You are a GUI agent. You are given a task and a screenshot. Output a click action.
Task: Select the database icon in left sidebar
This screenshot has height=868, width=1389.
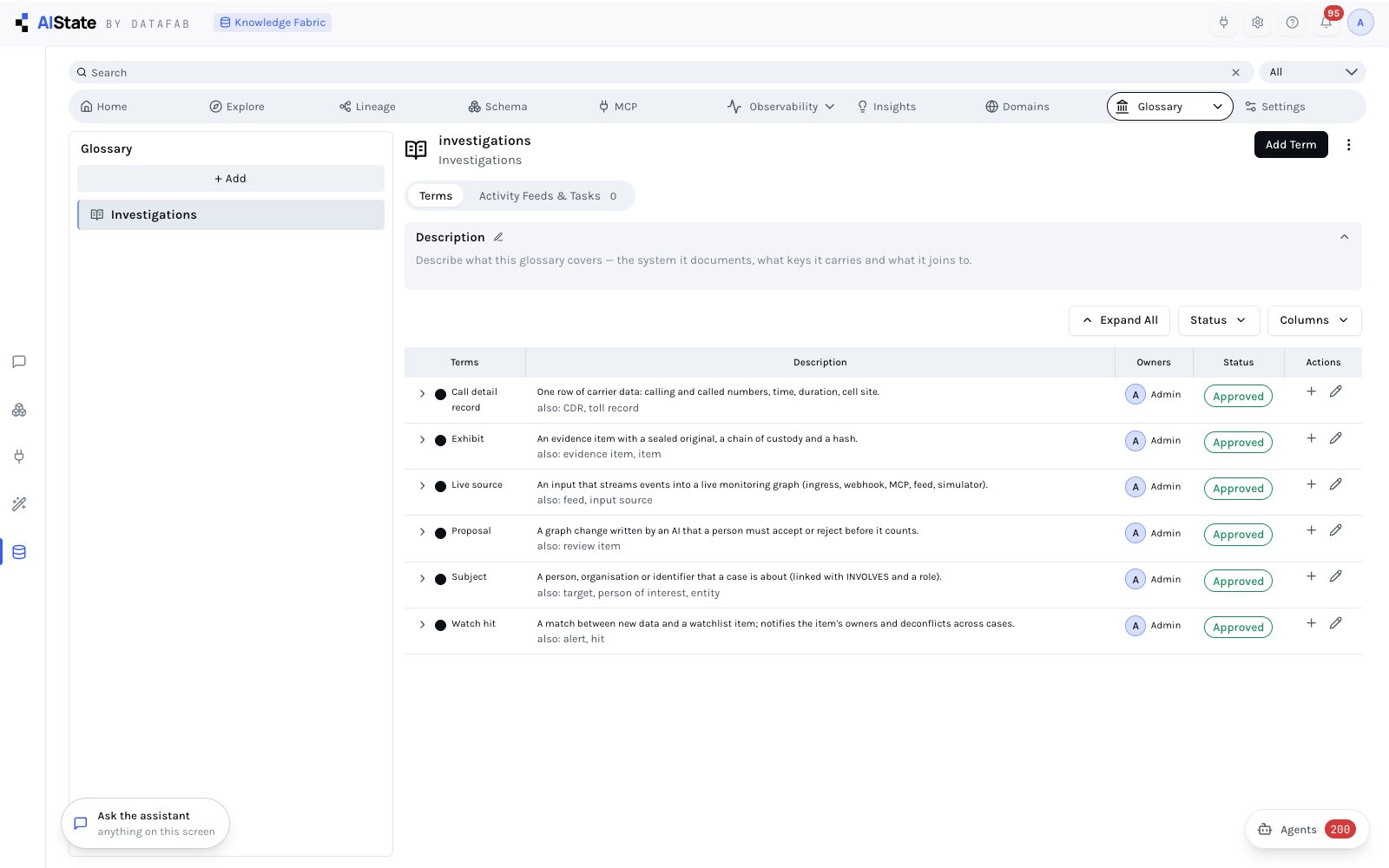click(19, 552)
